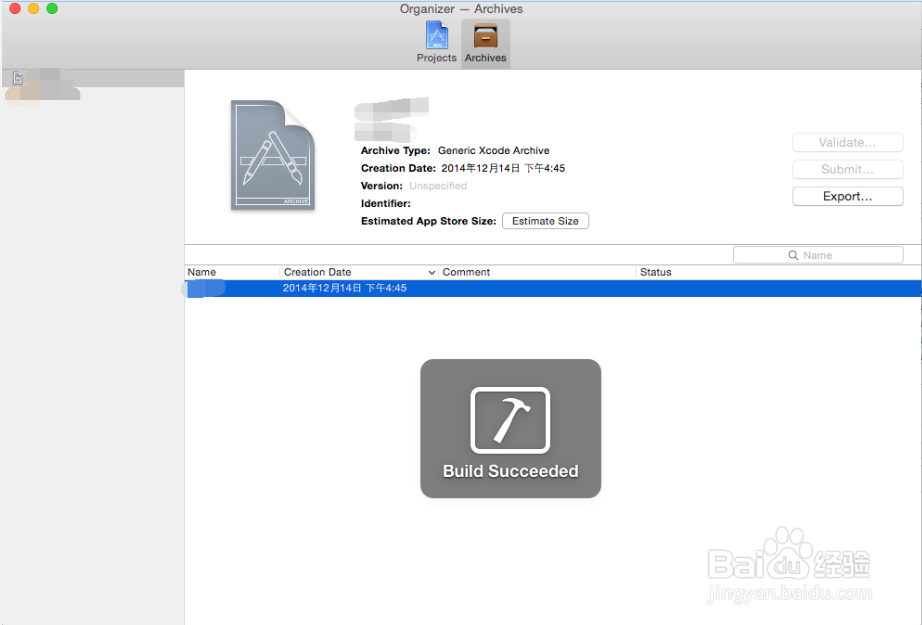Click the Validate... button

point(847,142)
